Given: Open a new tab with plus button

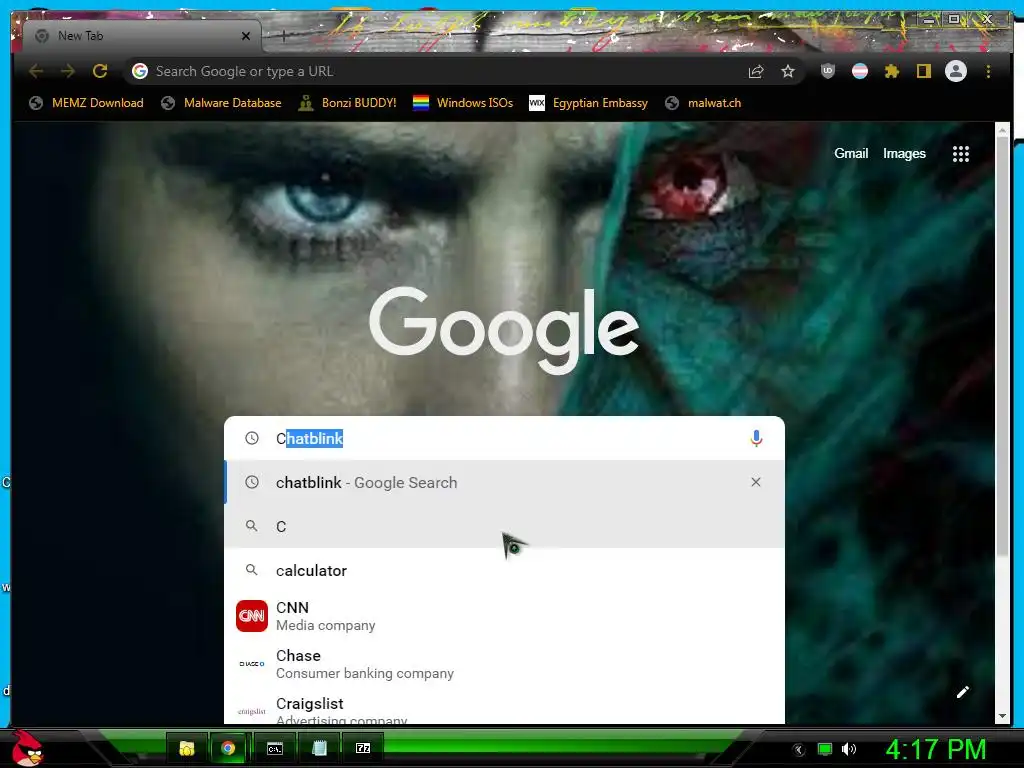Looking at the screenshot, I should point(283,36).
